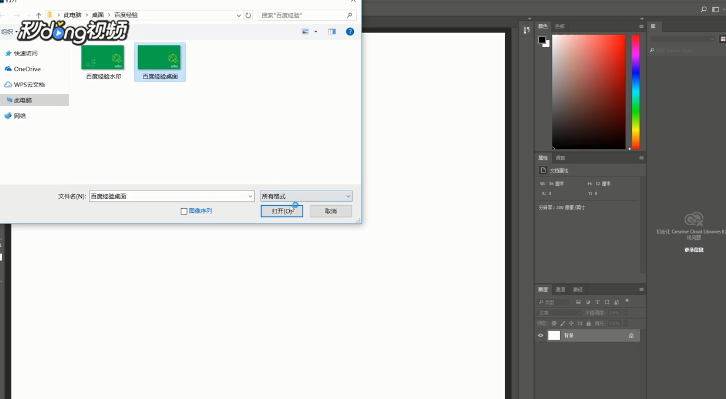
Task: Click prevent artboard auto-nesting lock icon
Action: point(580,324)
